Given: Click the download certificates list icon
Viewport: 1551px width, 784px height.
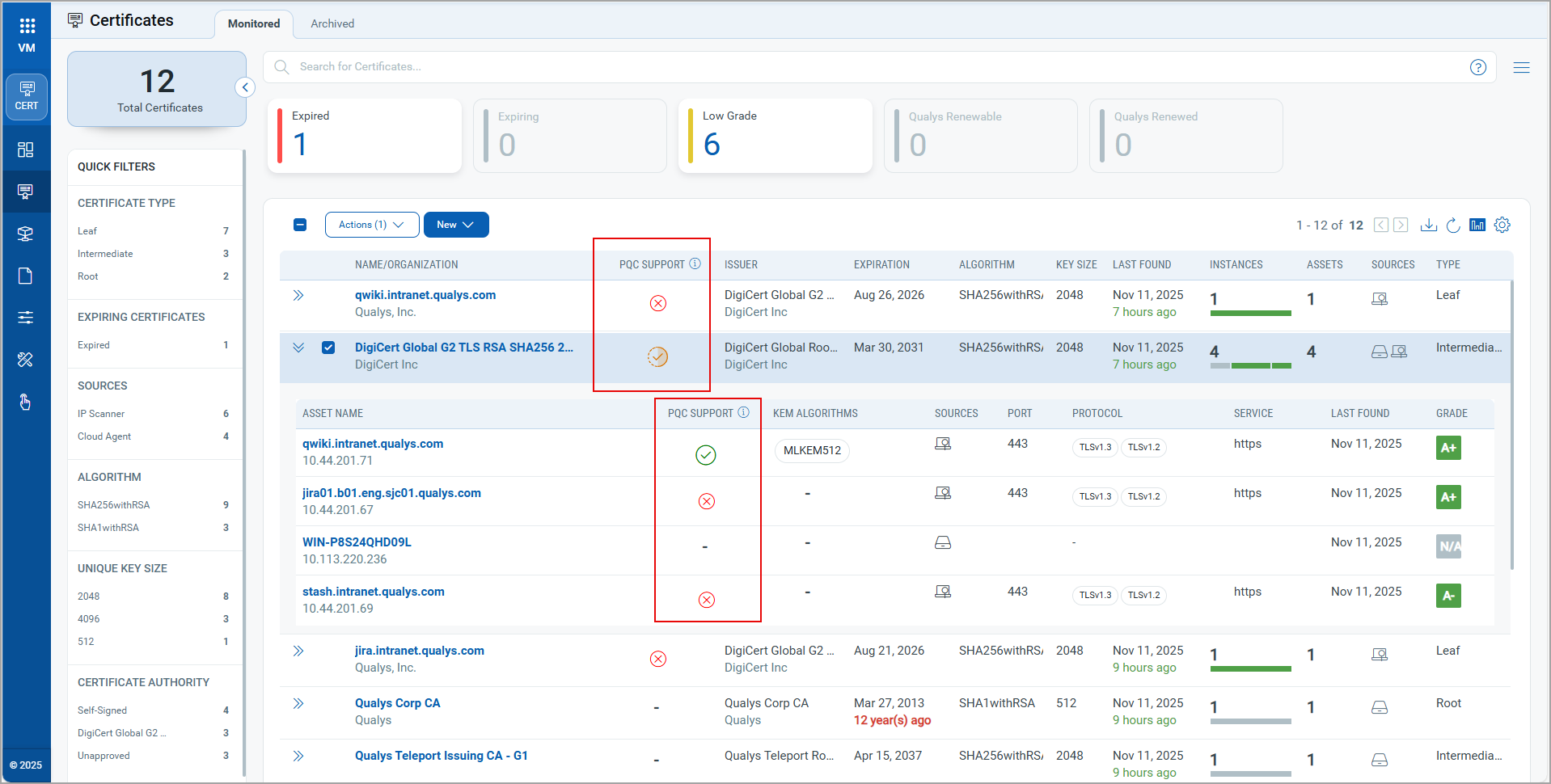Looking at the screenshot, I should (1429, 226).
